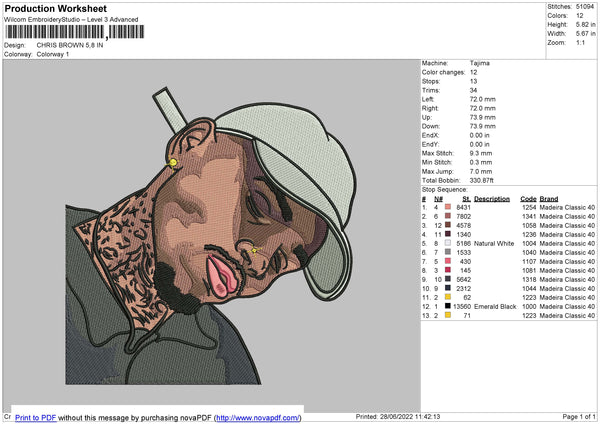The image size is (600, 424).
Task: Click the 'Description' column header
Action: (x=492, y=199)
